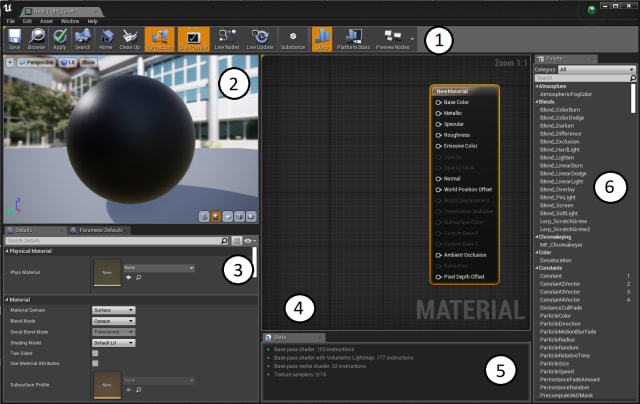640x404 pixels.
Task: Open toolbar overflow arrow next to Preview Nodes
Action: click(x=412, y=39)
